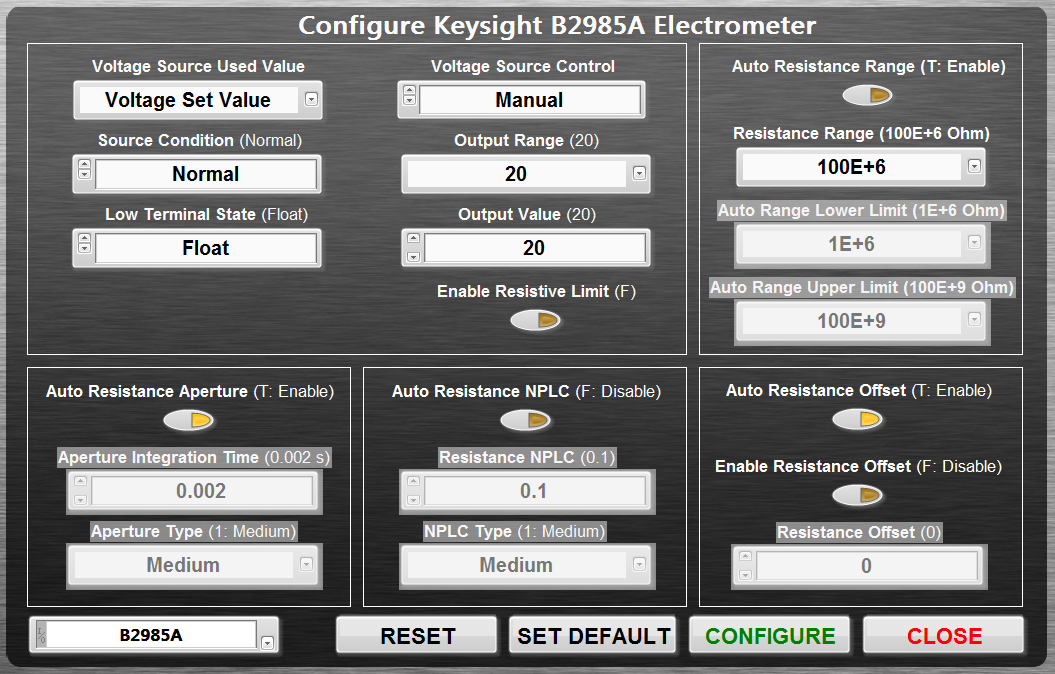The image size is (1055, 674).
Task: Toggle the Auto Resistance Aperture switch
Action: (188, 420)
